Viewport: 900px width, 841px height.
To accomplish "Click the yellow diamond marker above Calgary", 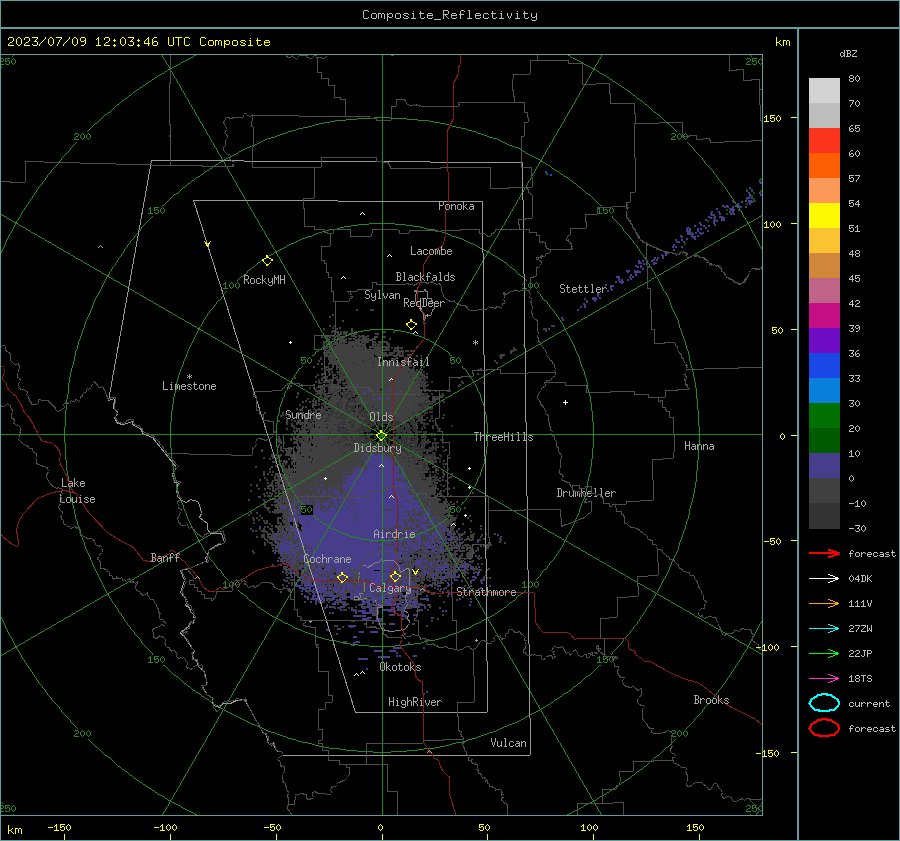I will pos(395,576).
